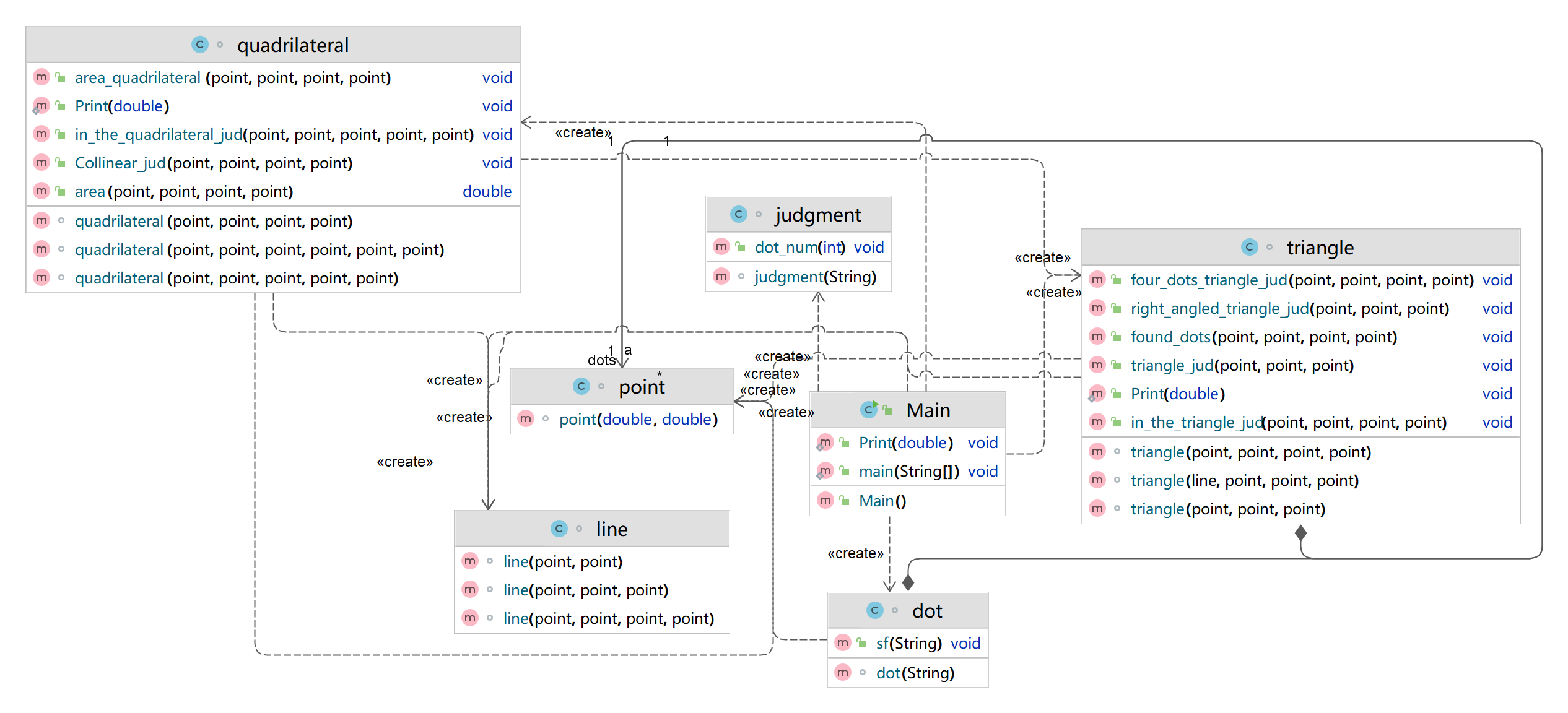Click the class icon beside dot title
Image resolution: width=1568 pixels, height=713 pixels.
coord(874,610)
